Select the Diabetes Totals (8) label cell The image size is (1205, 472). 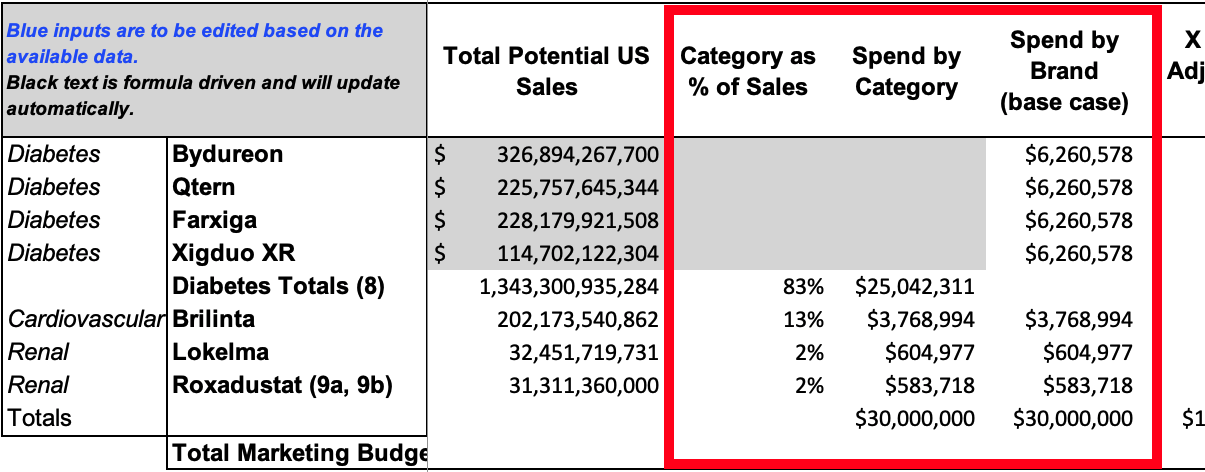[296, 286]
